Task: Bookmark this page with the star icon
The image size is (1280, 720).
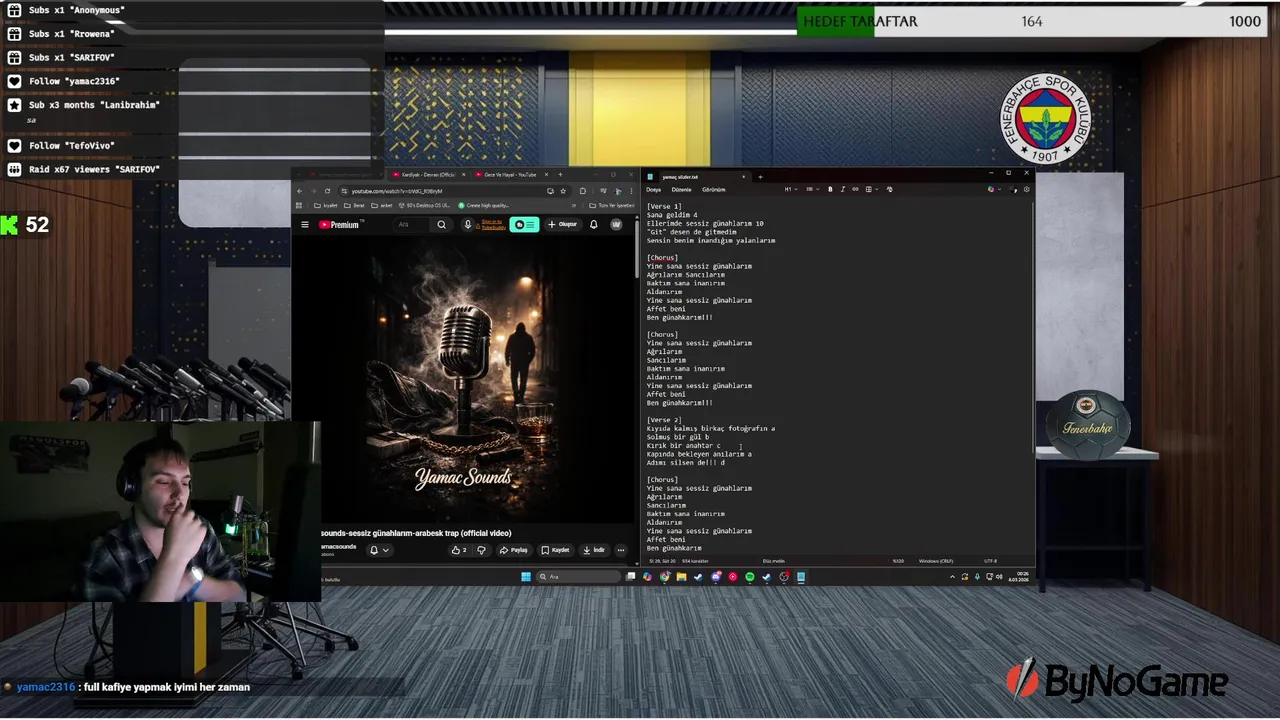Action: [x=563, y=191]
